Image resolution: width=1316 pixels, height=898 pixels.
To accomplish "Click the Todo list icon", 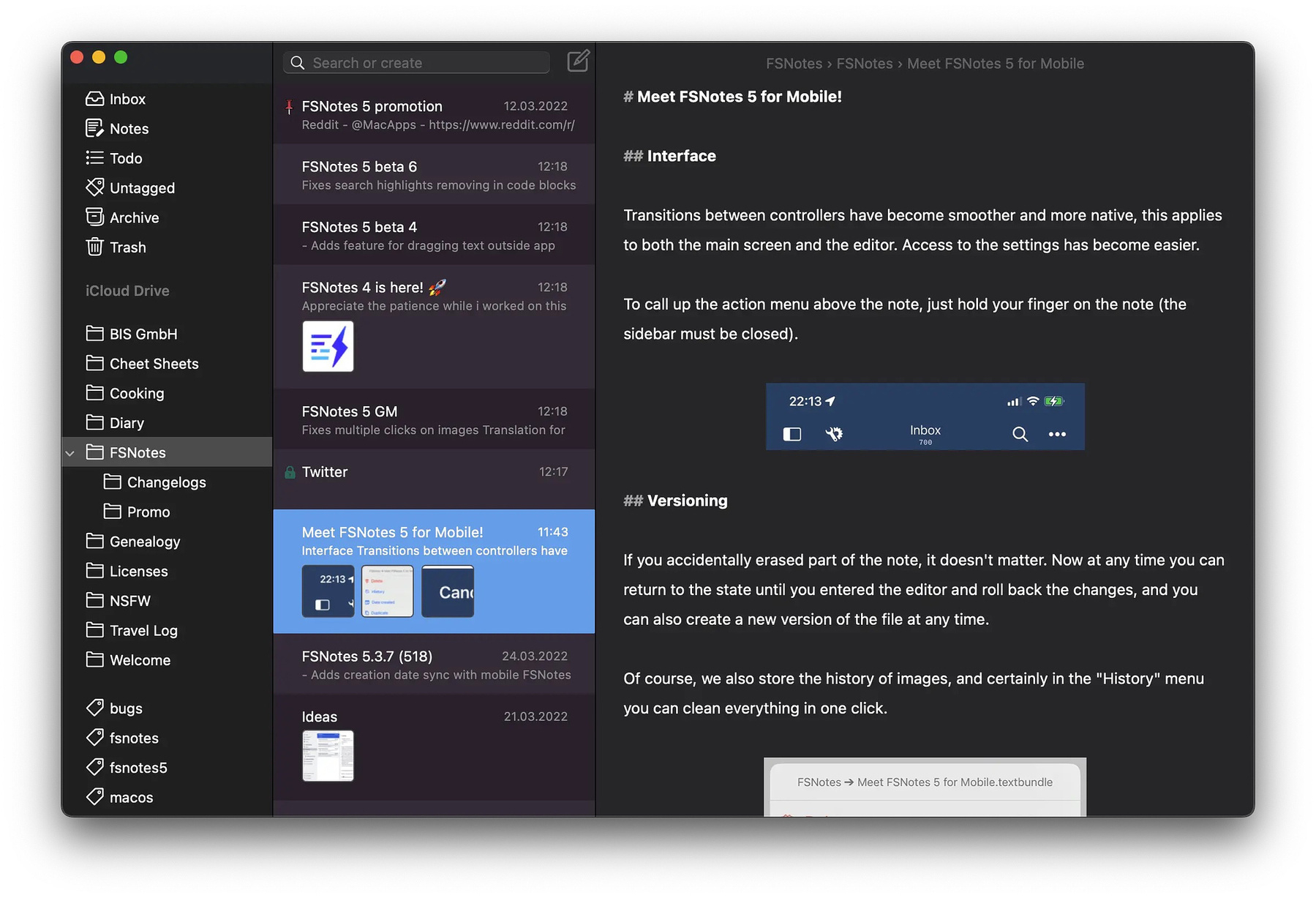I will pyautogui.click(x=94, y=158).
